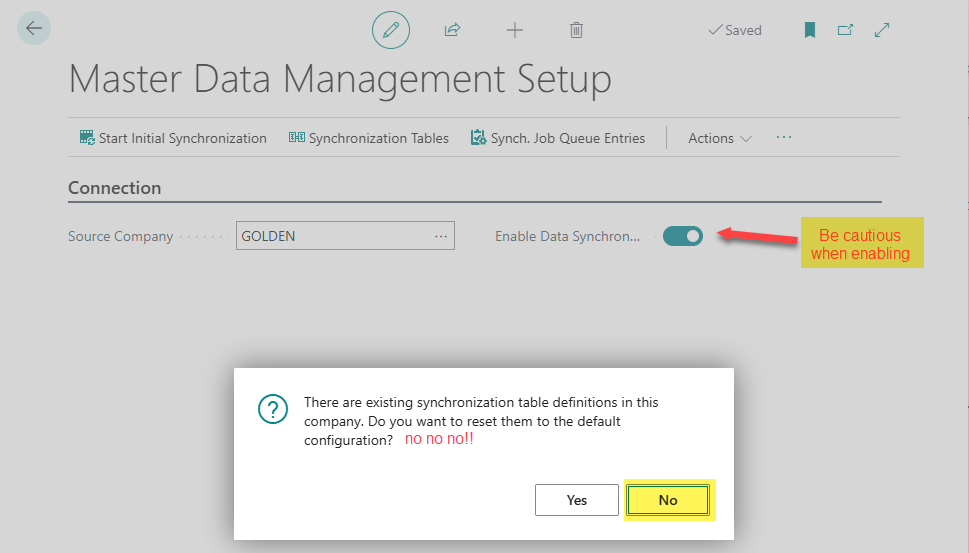Open Synchronization Tables action

[368, 138]
